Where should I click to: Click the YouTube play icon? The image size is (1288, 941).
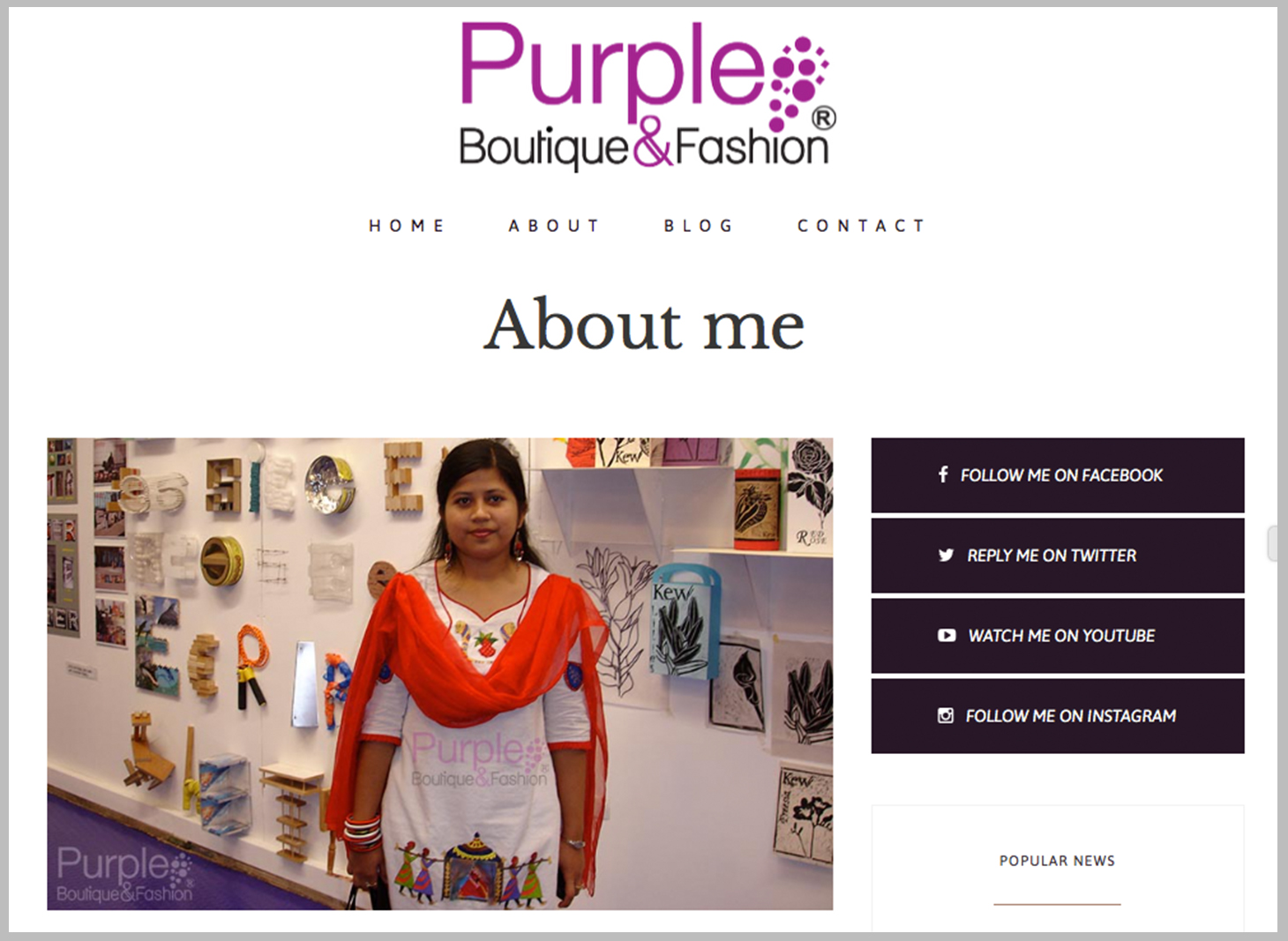(x=947, y=635)
